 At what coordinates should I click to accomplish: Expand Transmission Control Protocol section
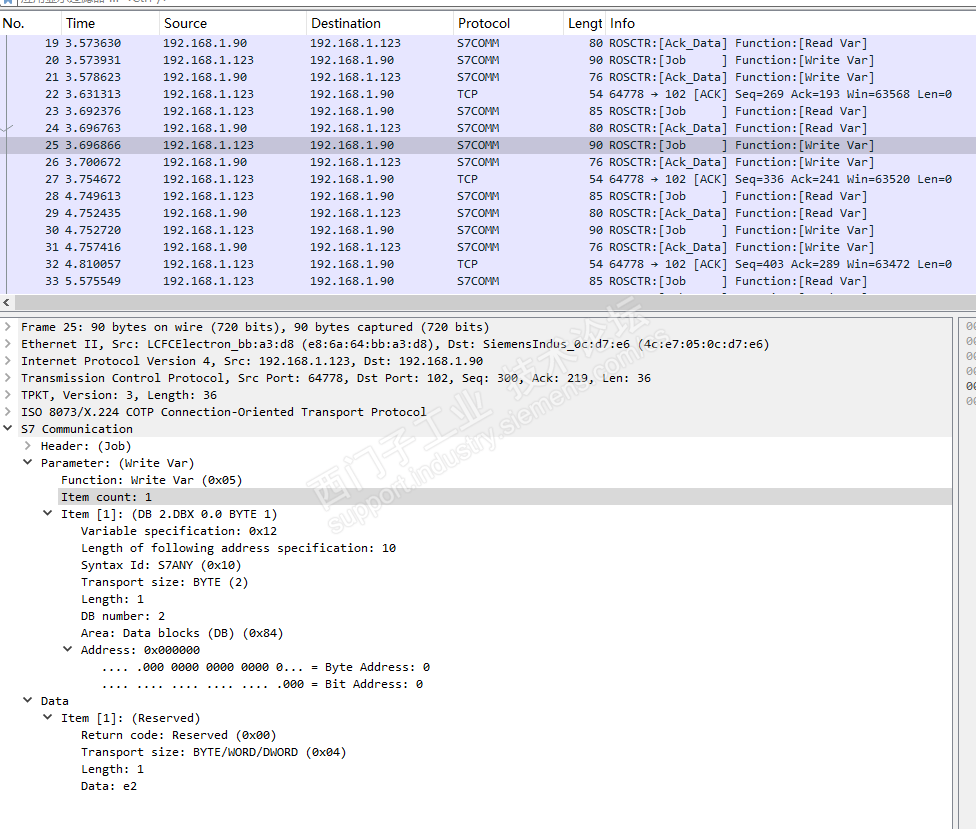point(8,378)
